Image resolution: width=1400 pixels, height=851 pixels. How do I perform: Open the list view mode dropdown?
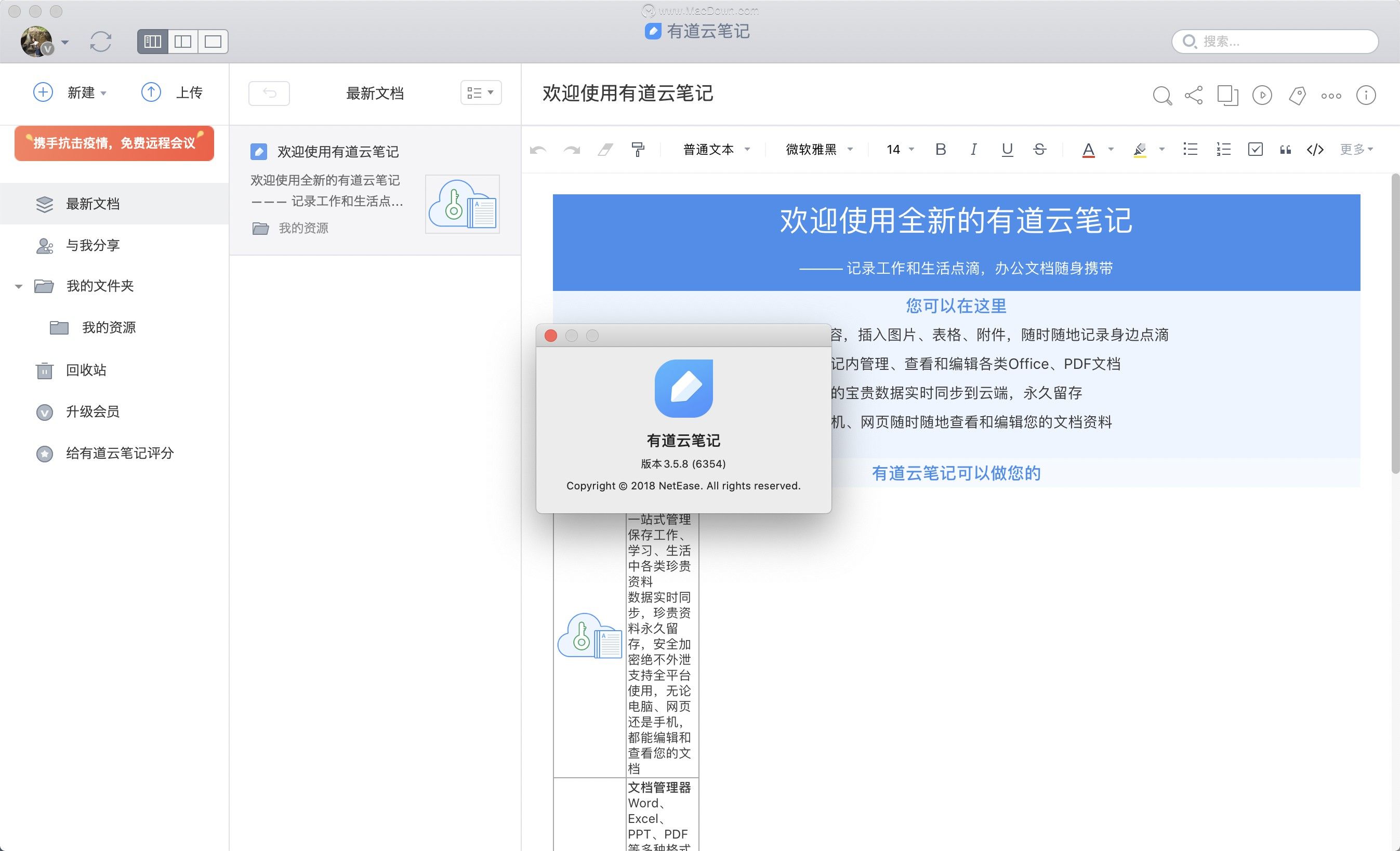click(x=481, y=92)
